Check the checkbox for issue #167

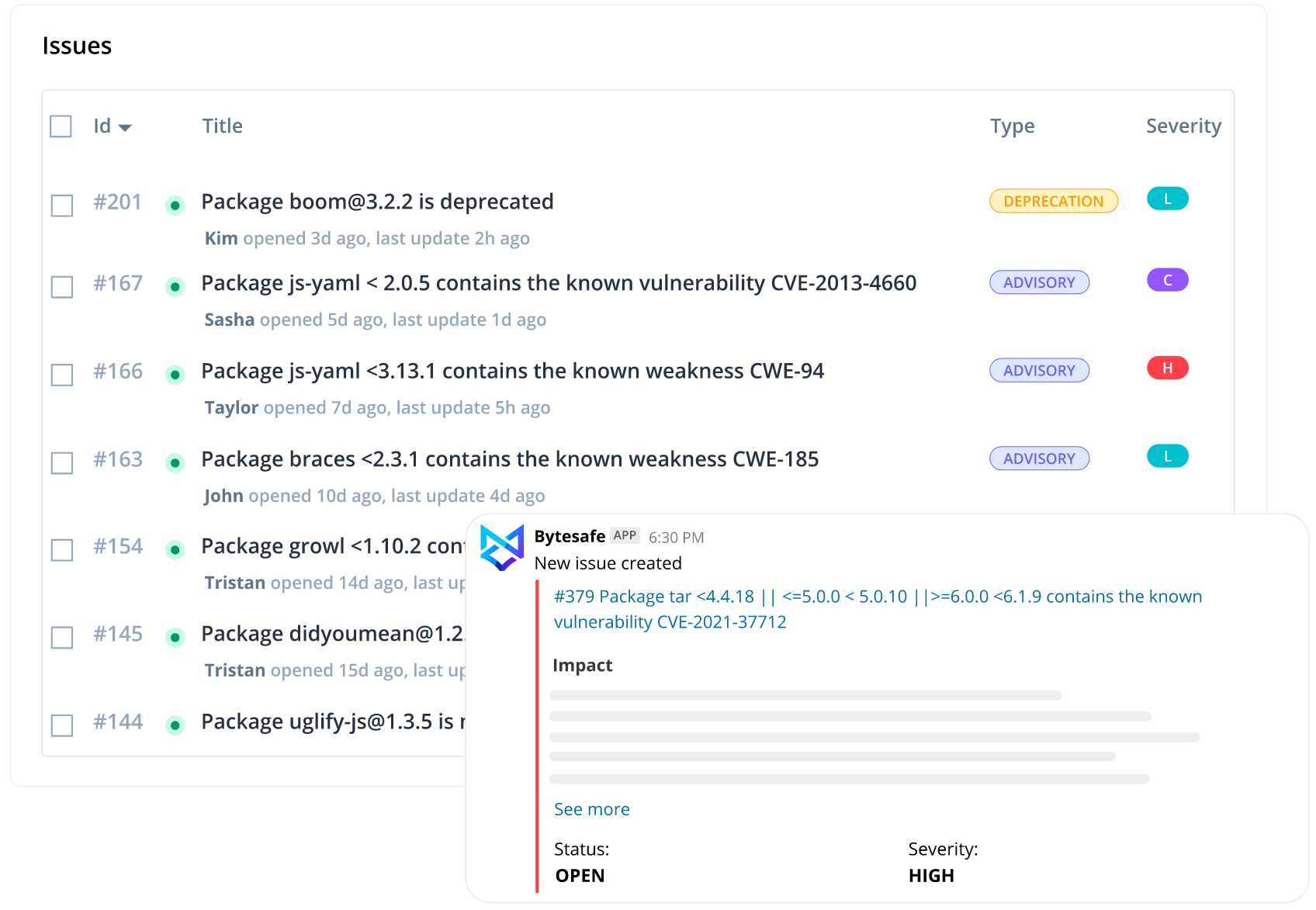[61, 287]
